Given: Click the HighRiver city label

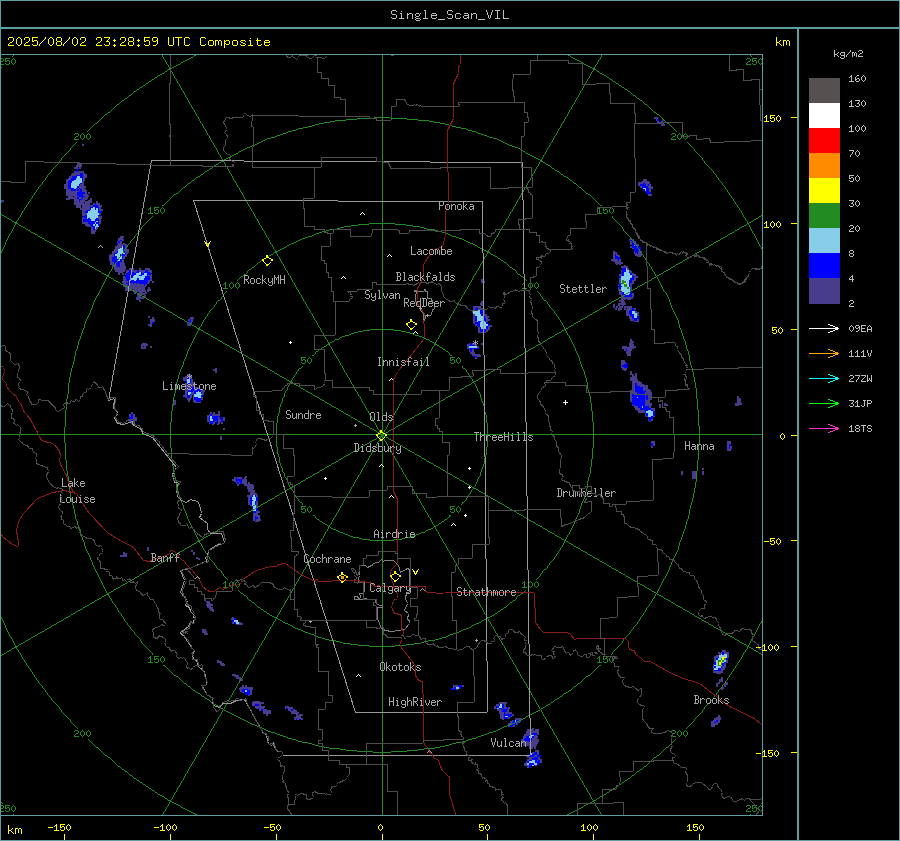Looking at the screenshot, I should tap(415, 702).
